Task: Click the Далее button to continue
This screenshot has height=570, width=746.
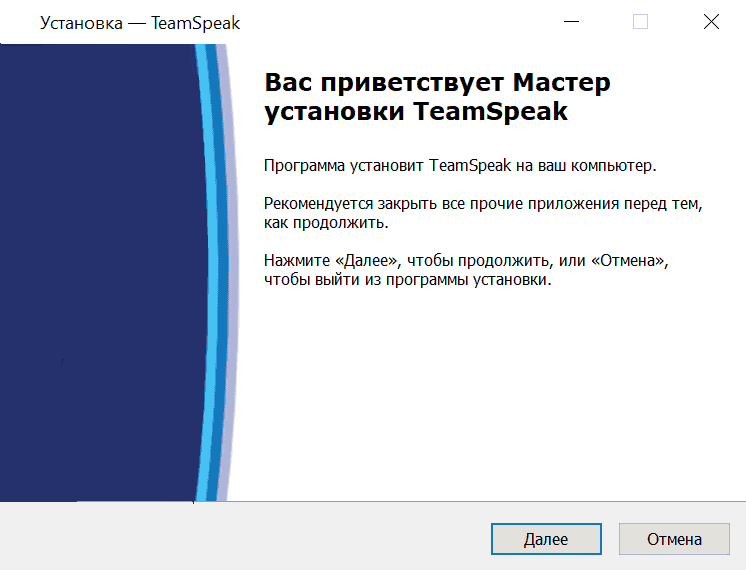Action: 546,539
